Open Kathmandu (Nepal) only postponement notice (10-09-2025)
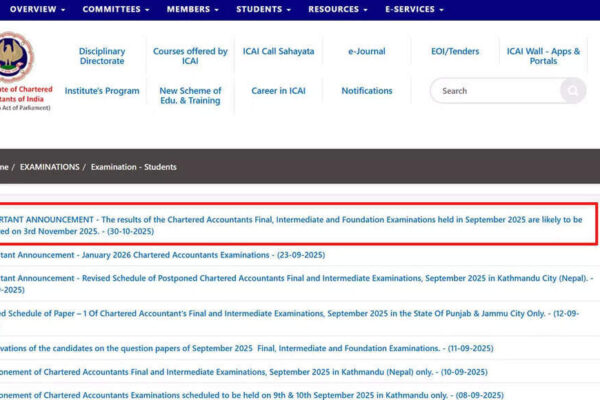This screenshot has height=400, width=600. [244, 372]
